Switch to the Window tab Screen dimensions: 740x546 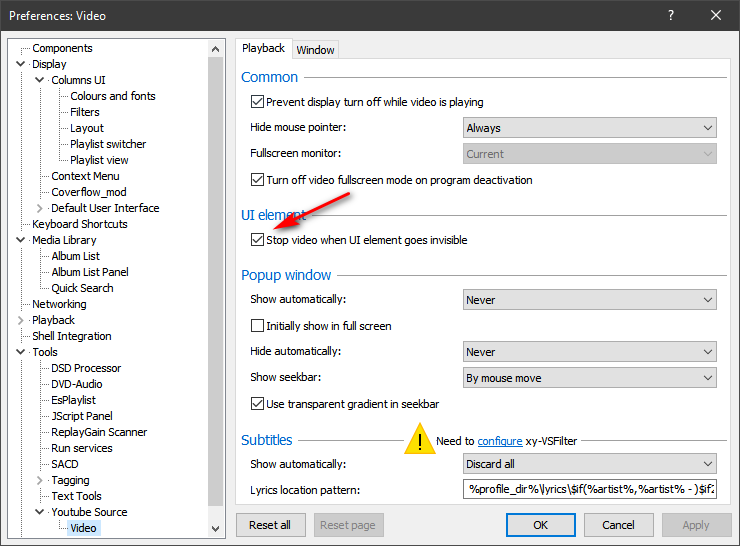[316, 50]
